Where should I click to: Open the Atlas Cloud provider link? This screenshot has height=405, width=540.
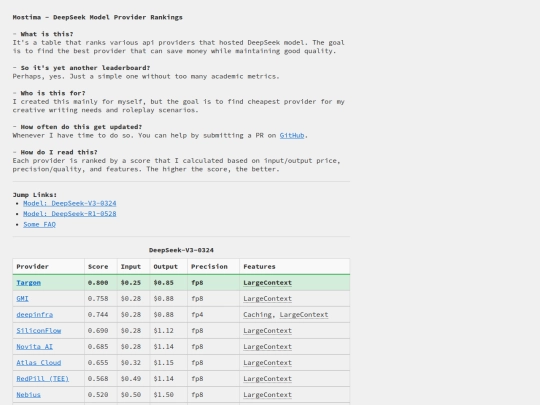pyautogui.click(x=39, y=363)
